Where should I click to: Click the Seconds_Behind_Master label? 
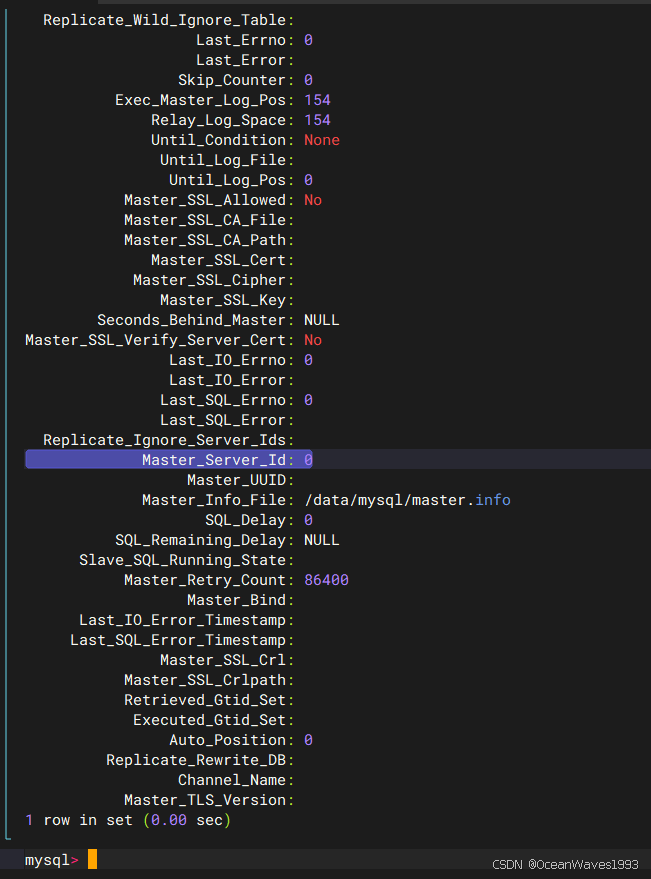192,320
